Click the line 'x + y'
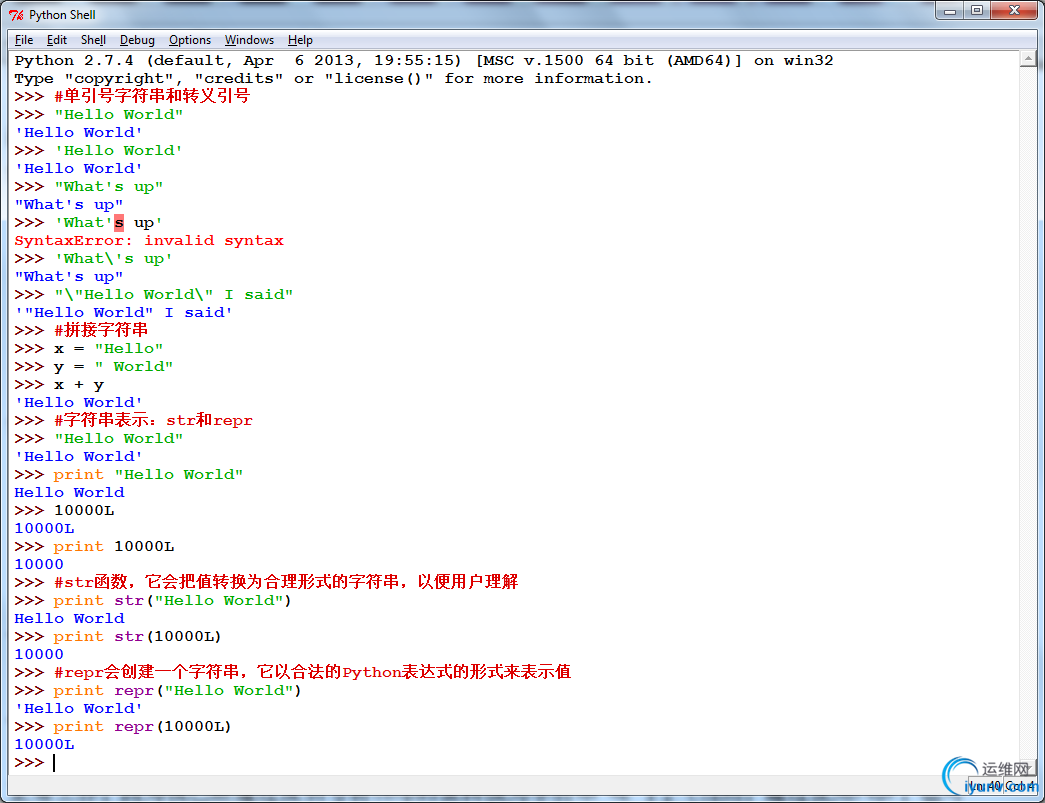 click(79, 385)
